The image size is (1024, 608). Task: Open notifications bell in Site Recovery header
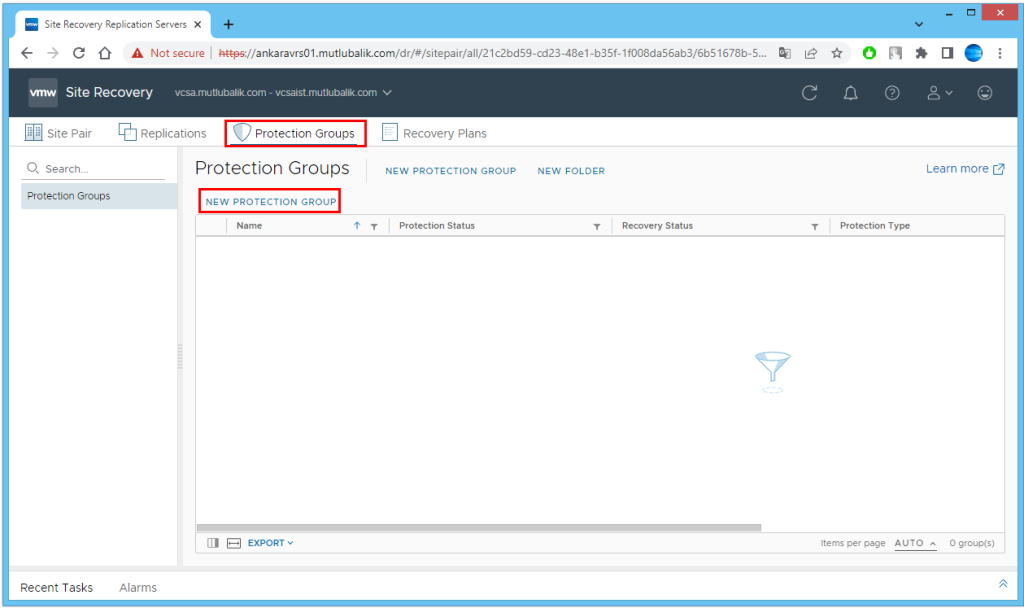tap(850, 93)
